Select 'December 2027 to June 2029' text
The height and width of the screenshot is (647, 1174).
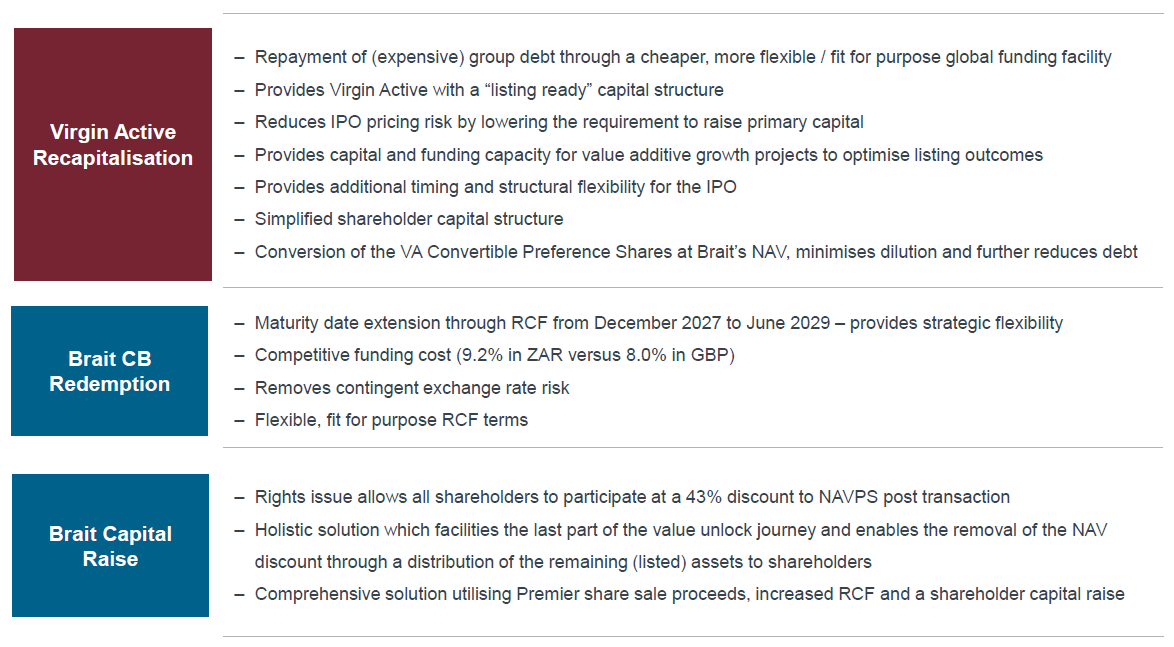tap(712, 323)
